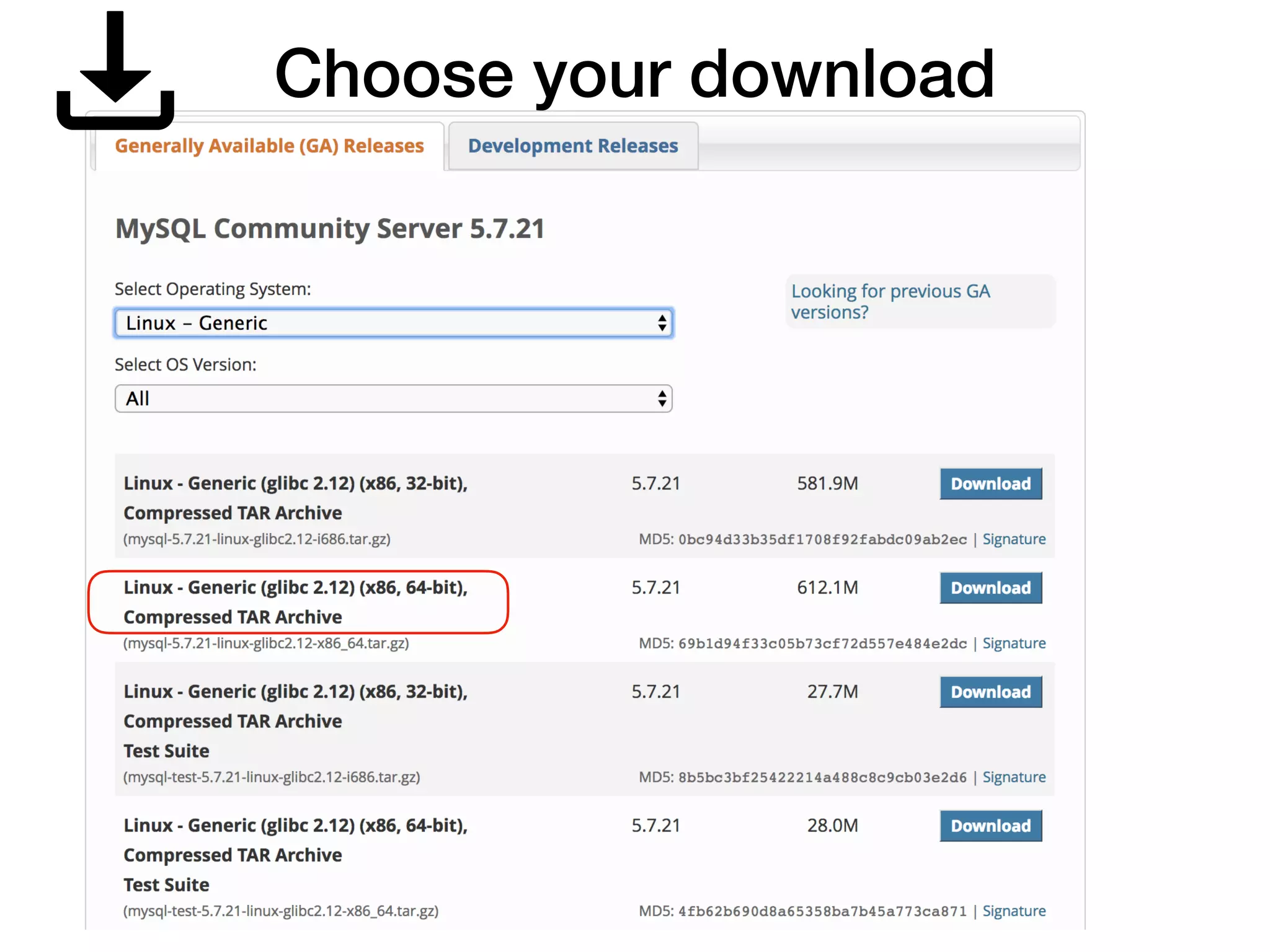Screen dimensions: 1270x952
Task: Open the Select OS Version dropdown
Action: [x=393, y=399]
